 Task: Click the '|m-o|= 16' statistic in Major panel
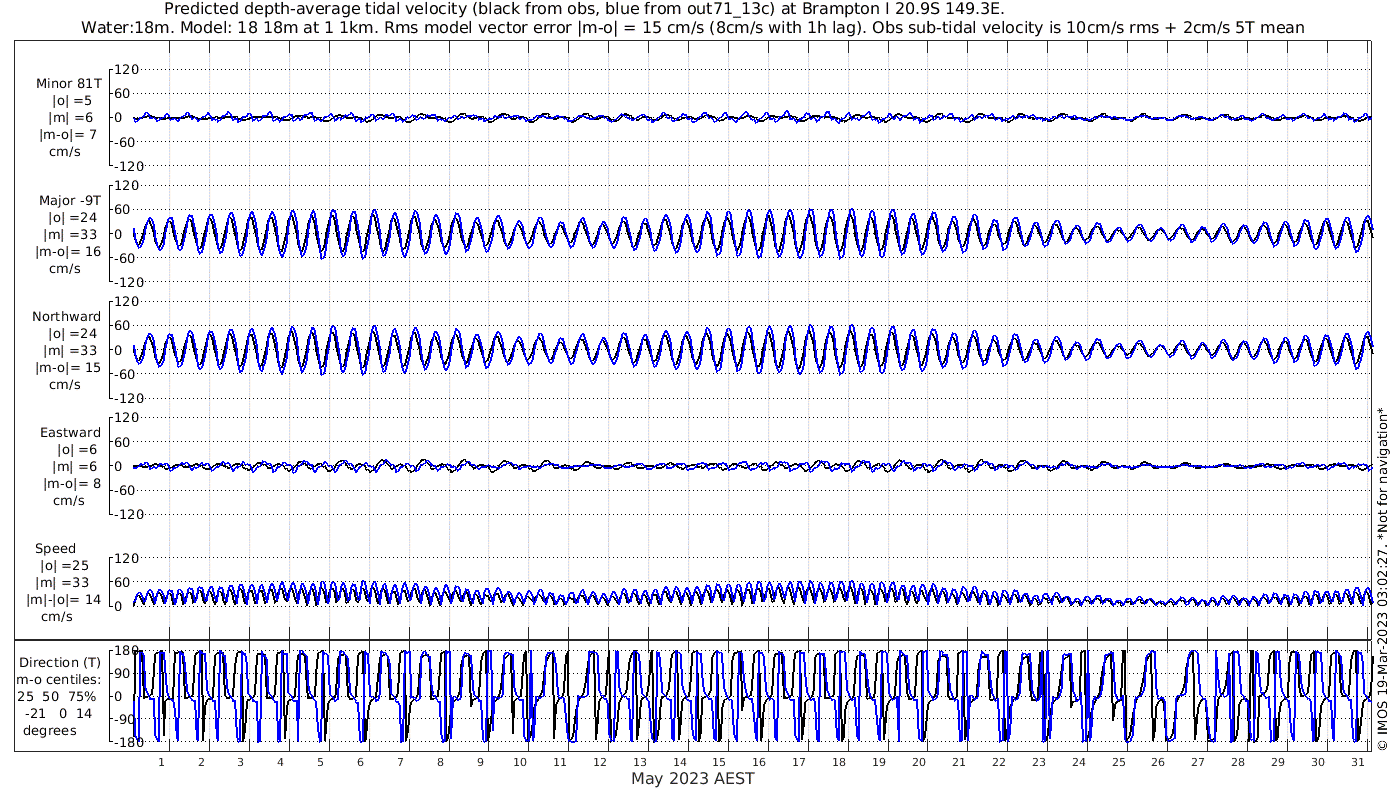click(x=68, y=251)
